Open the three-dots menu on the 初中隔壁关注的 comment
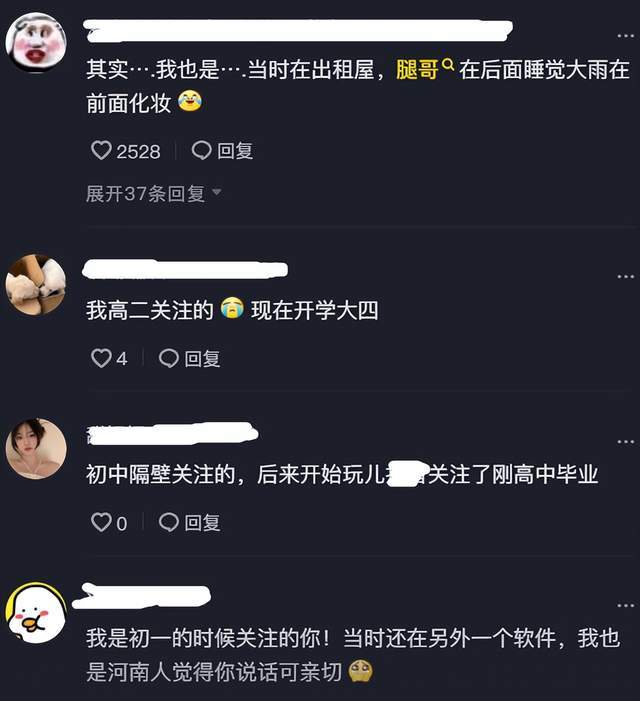 (x=625, y=442)
